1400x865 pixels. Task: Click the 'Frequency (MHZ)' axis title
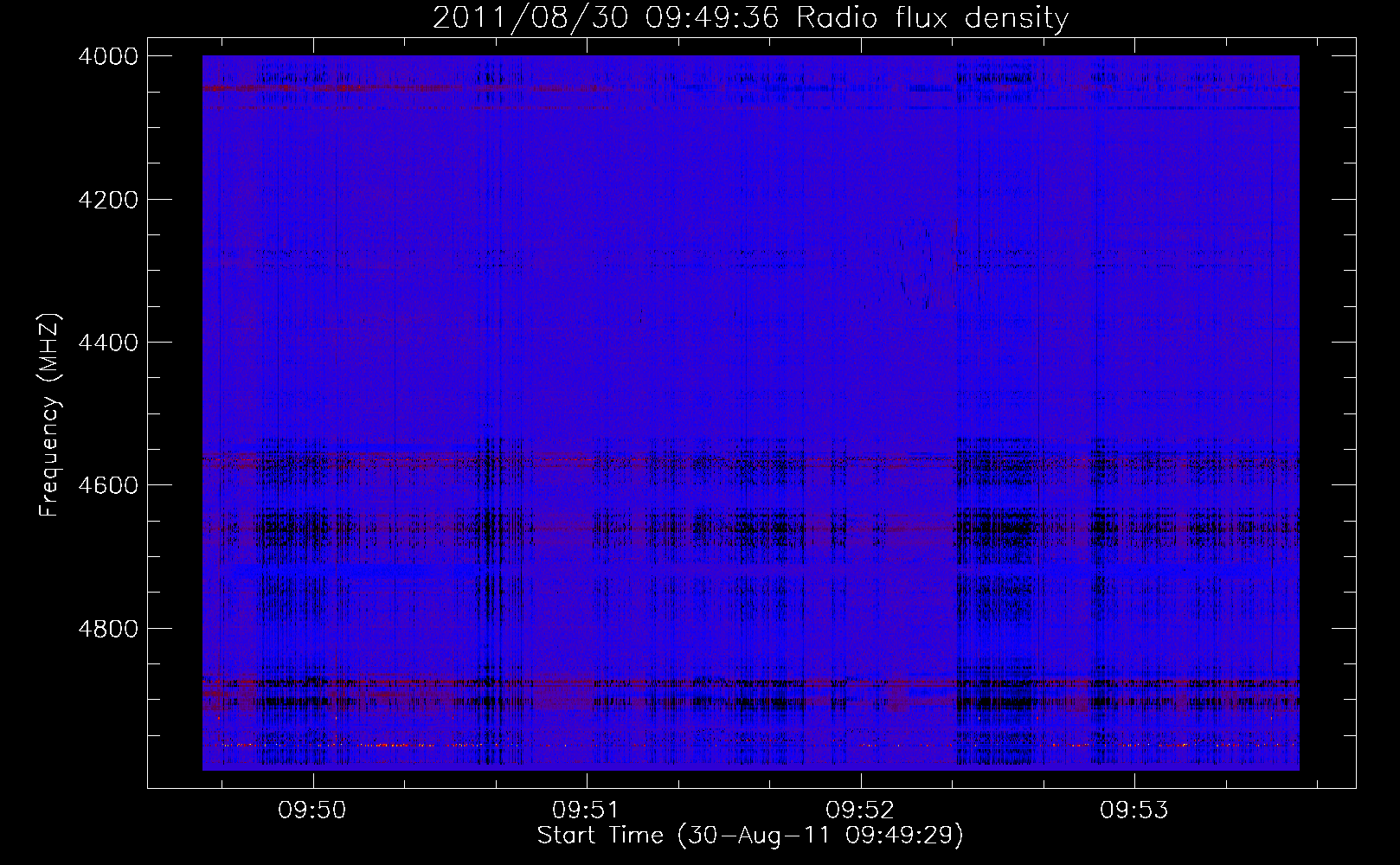[x=50, y=414]
